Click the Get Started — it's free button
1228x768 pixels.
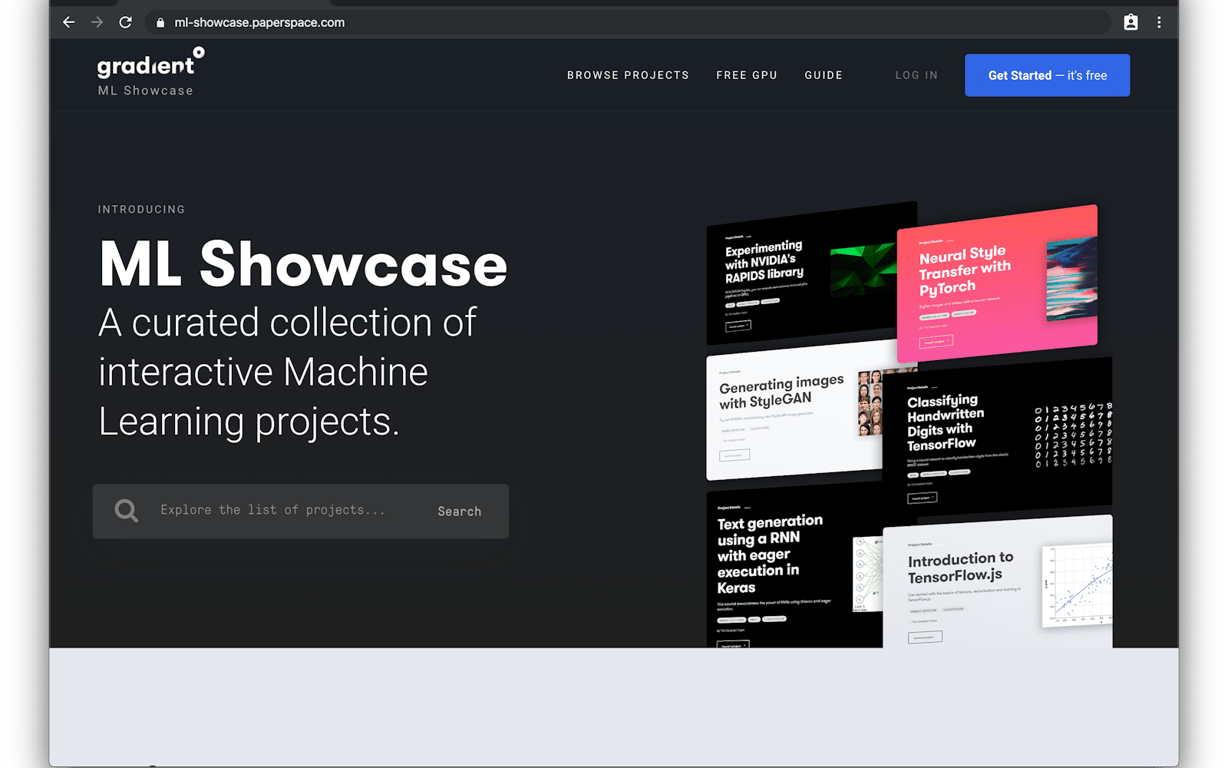click(1047, 75)
